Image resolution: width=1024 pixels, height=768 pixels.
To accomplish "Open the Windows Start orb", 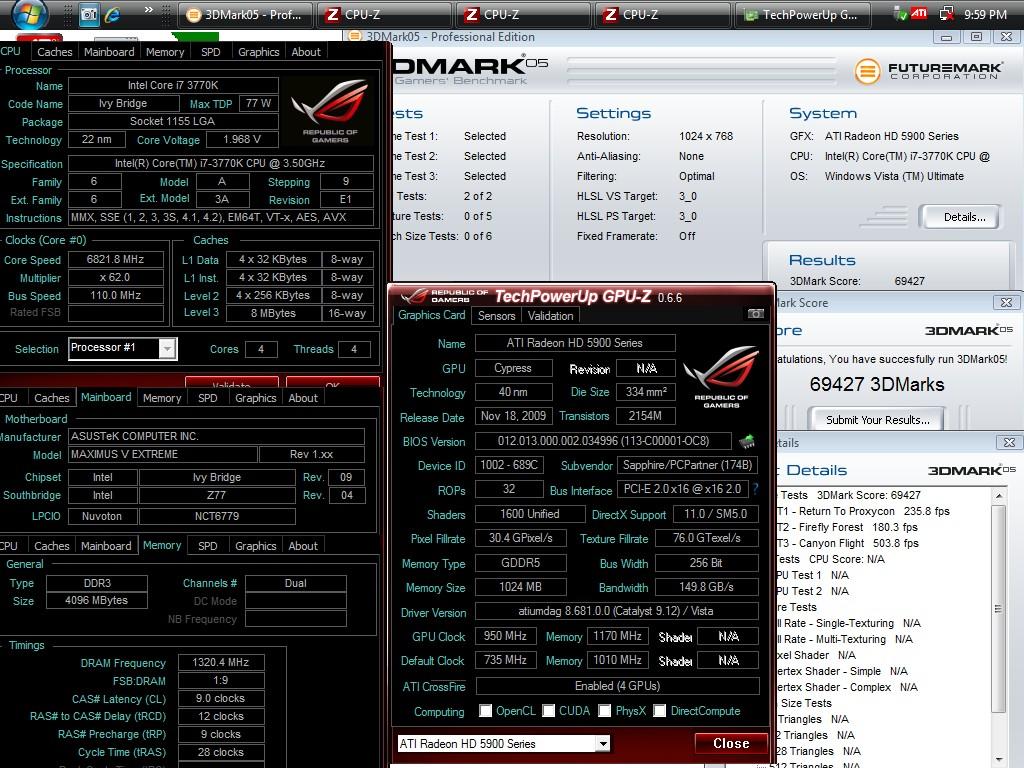I will tap(29, 13).
